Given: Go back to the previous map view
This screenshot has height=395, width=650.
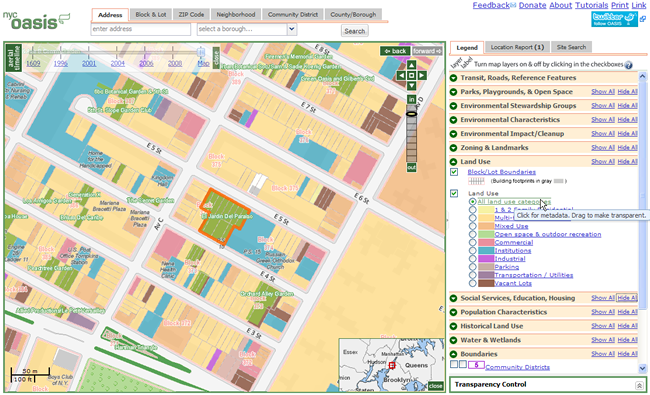Looking at the screenshot, I should (395, 51).
